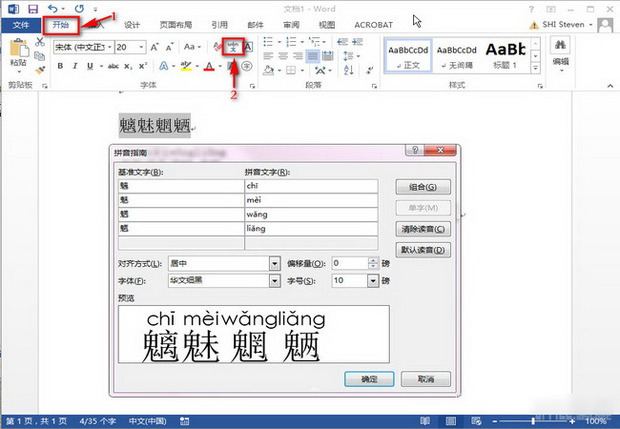Switch to the 设计 (Design) tab
The image size is (620, 429).
pyautogui.click(x=132, y=25)
